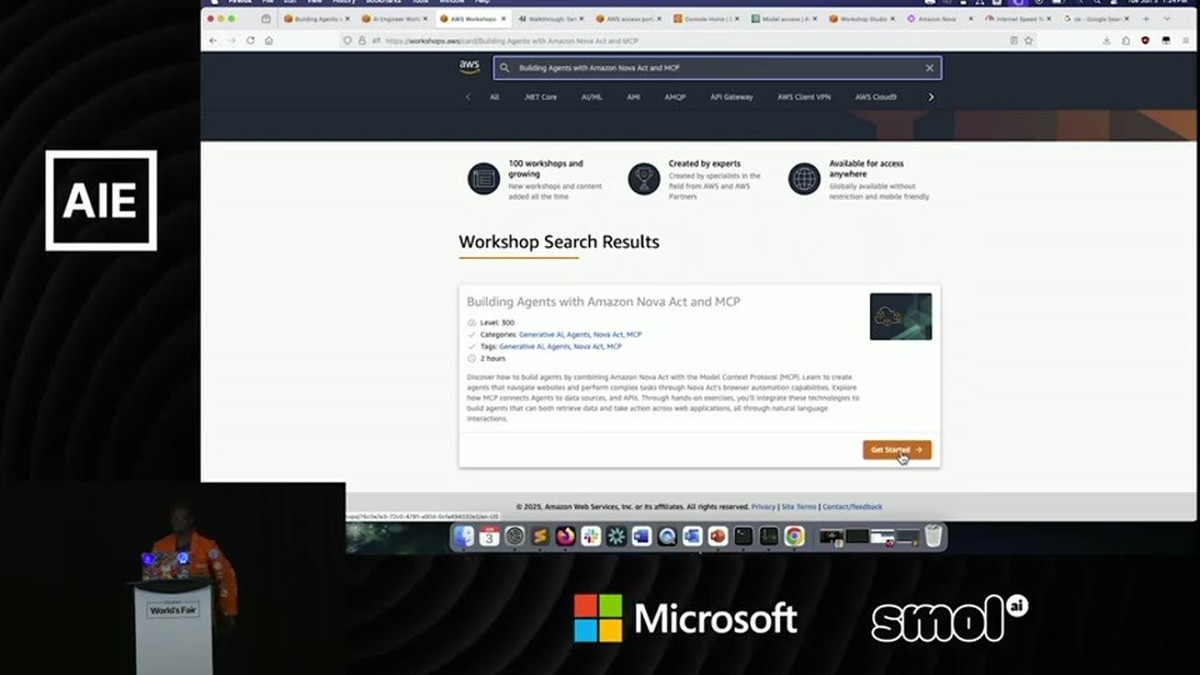The image size is (1200, 675).
Task: Open the Privacy link in footer
Action: click(x=763, y=507)
